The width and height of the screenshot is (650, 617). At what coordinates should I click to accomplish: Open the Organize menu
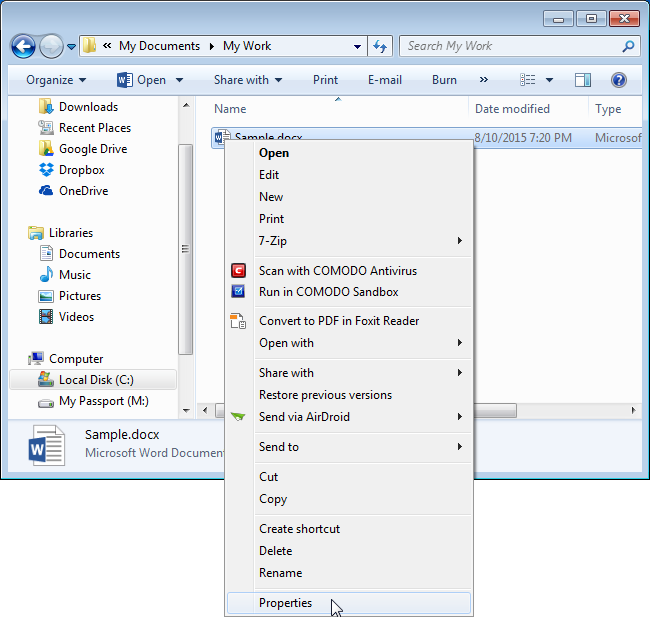coord(56,80)
